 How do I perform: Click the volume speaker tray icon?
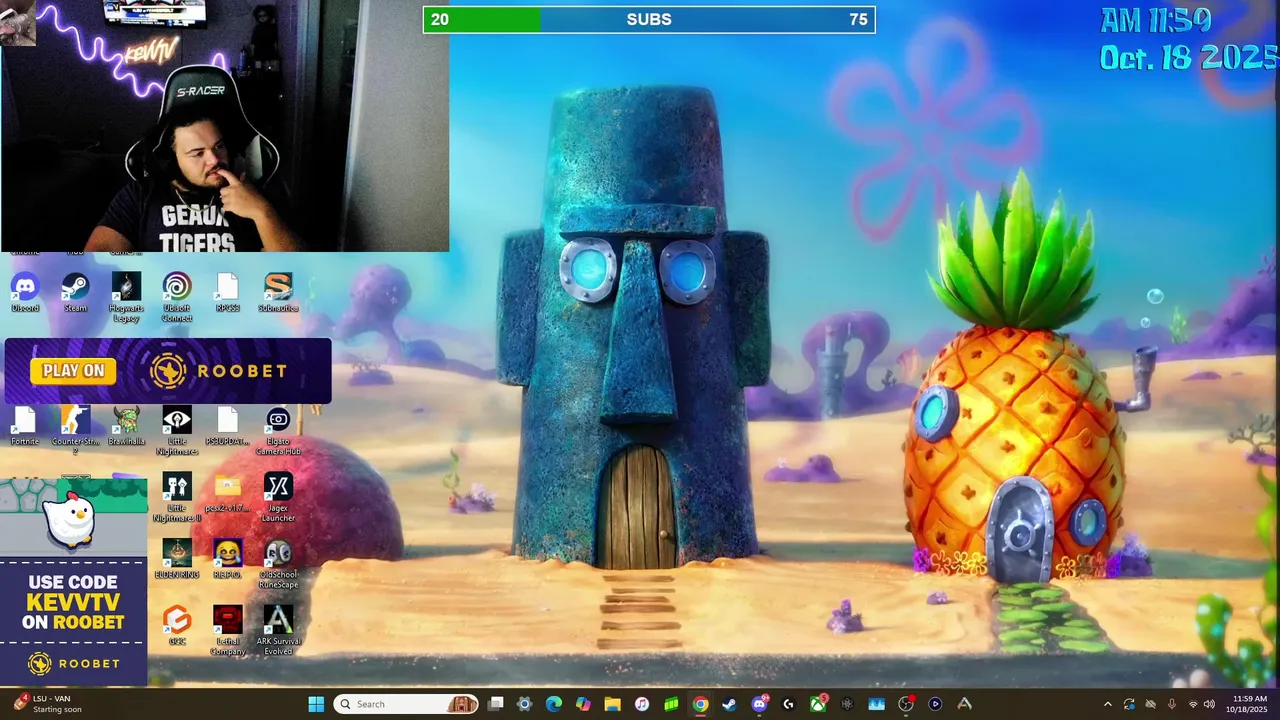[x=1209, y=704]
